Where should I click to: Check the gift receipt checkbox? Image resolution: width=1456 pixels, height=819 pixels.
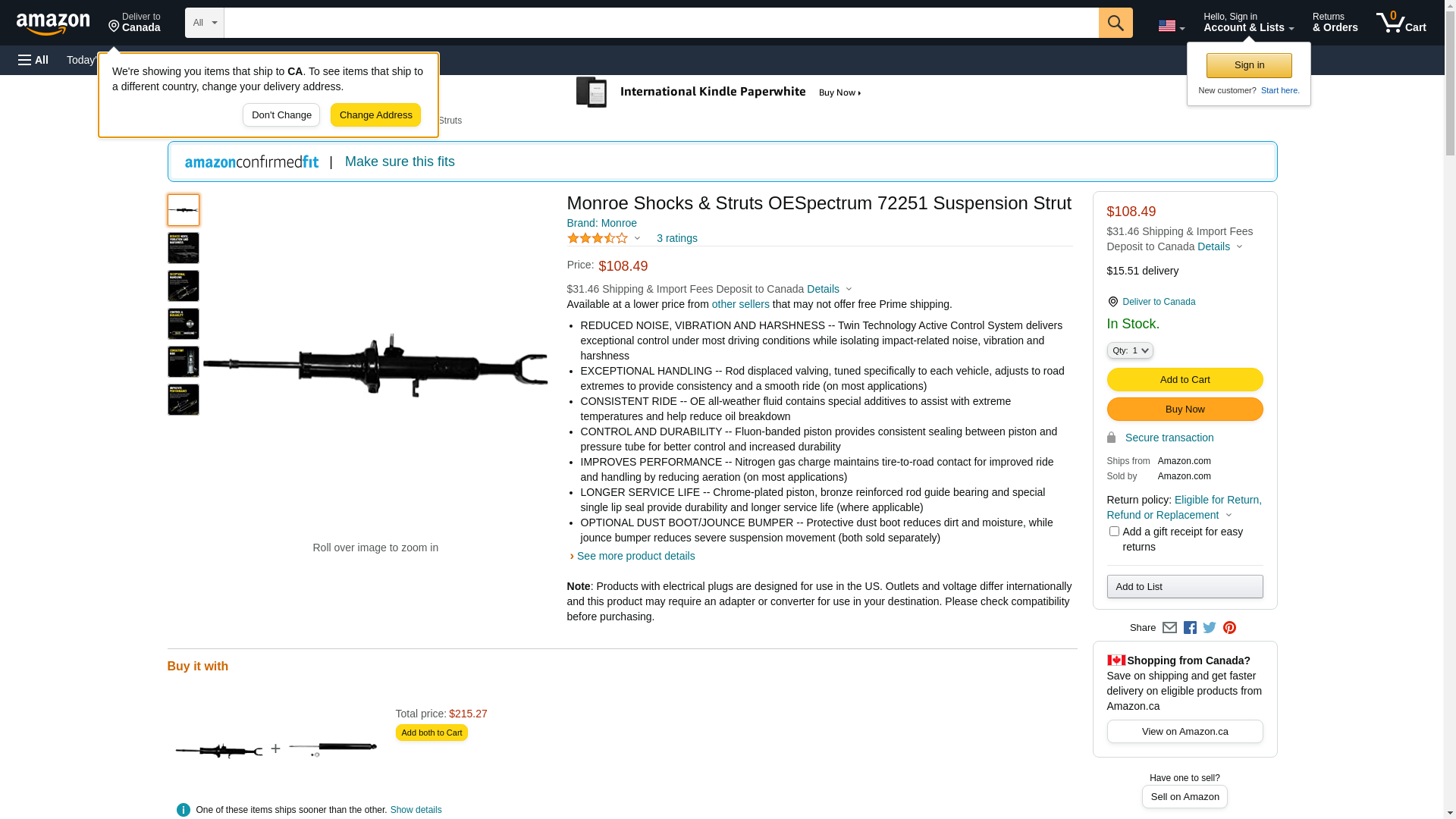[1114, 532]
